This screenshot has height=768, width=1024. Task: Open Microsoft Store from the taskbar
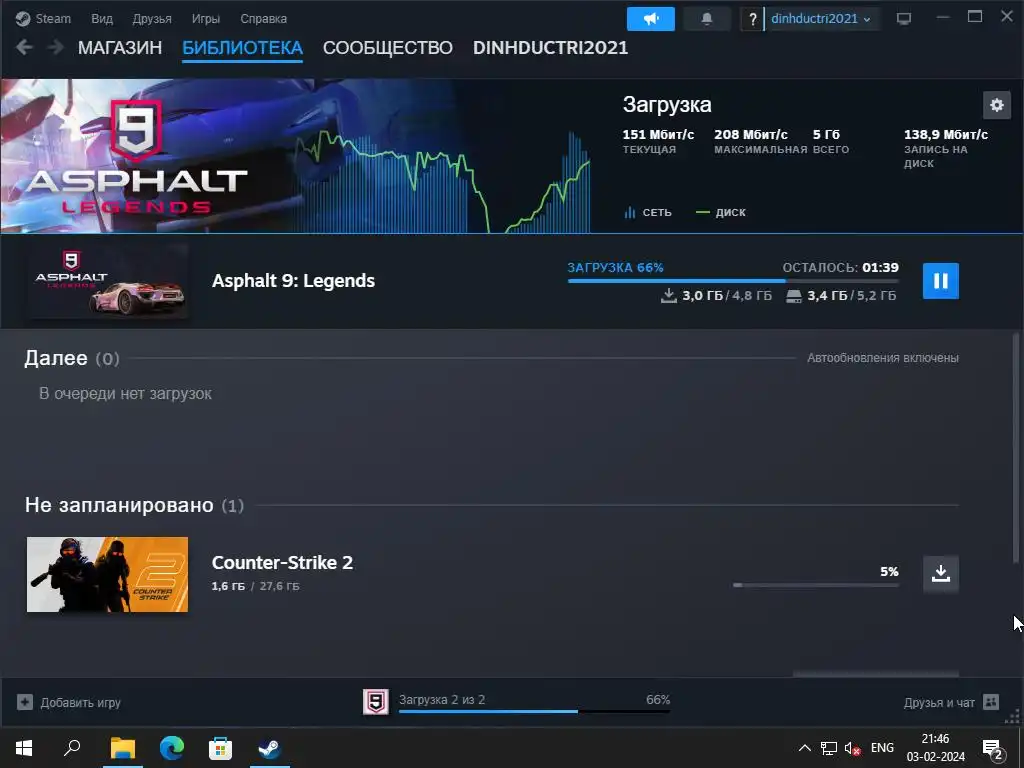pyautogui.click(x=220, y=747)
